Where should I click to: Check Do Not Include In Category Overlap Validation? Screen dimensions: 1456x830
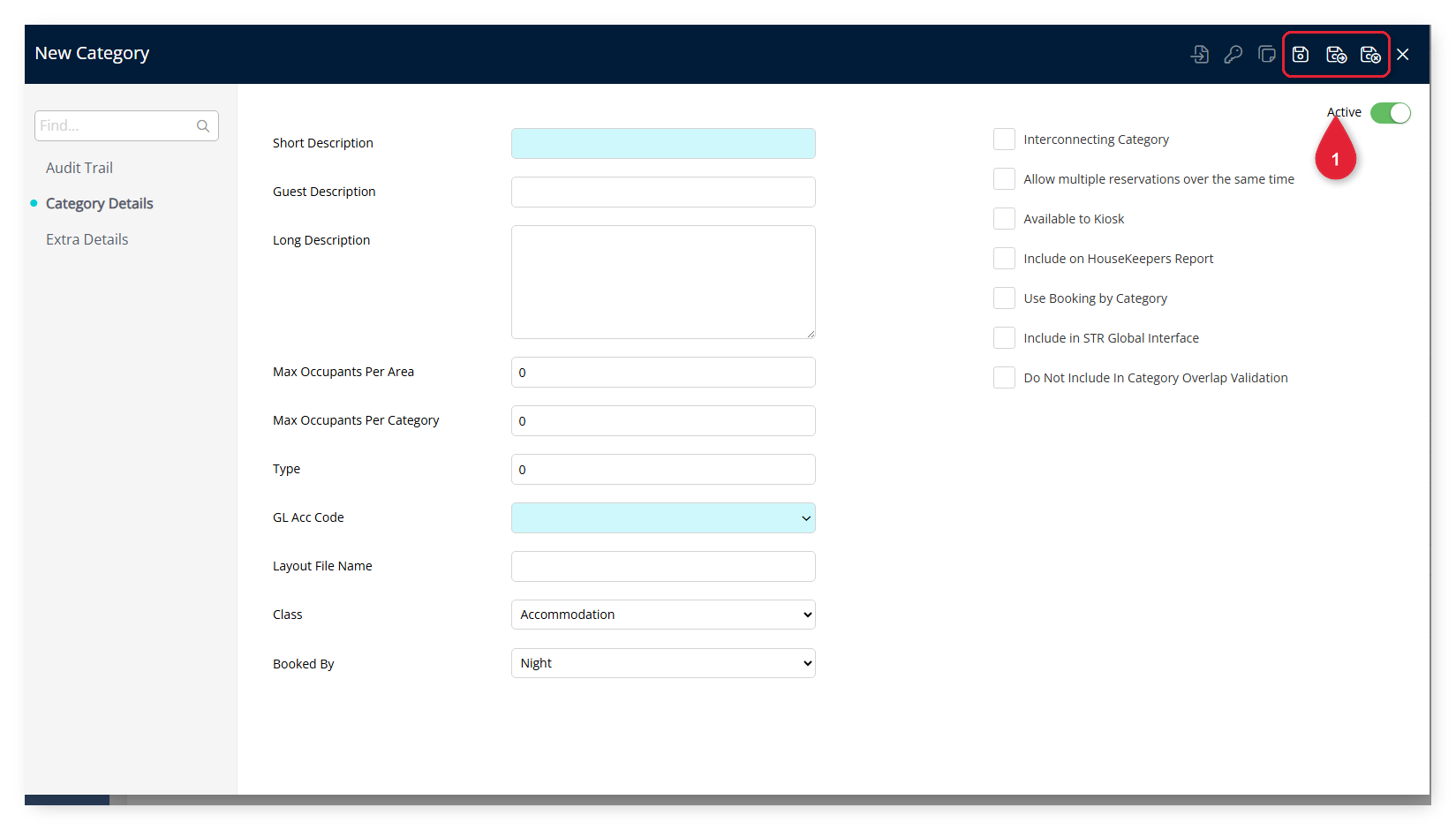[x=1004, y=378]
